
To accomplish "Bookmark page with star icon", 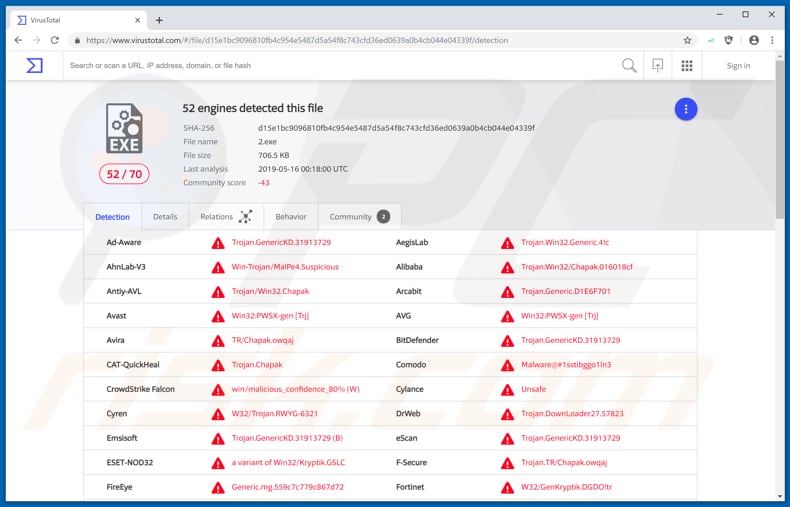I will click(687, 40).
